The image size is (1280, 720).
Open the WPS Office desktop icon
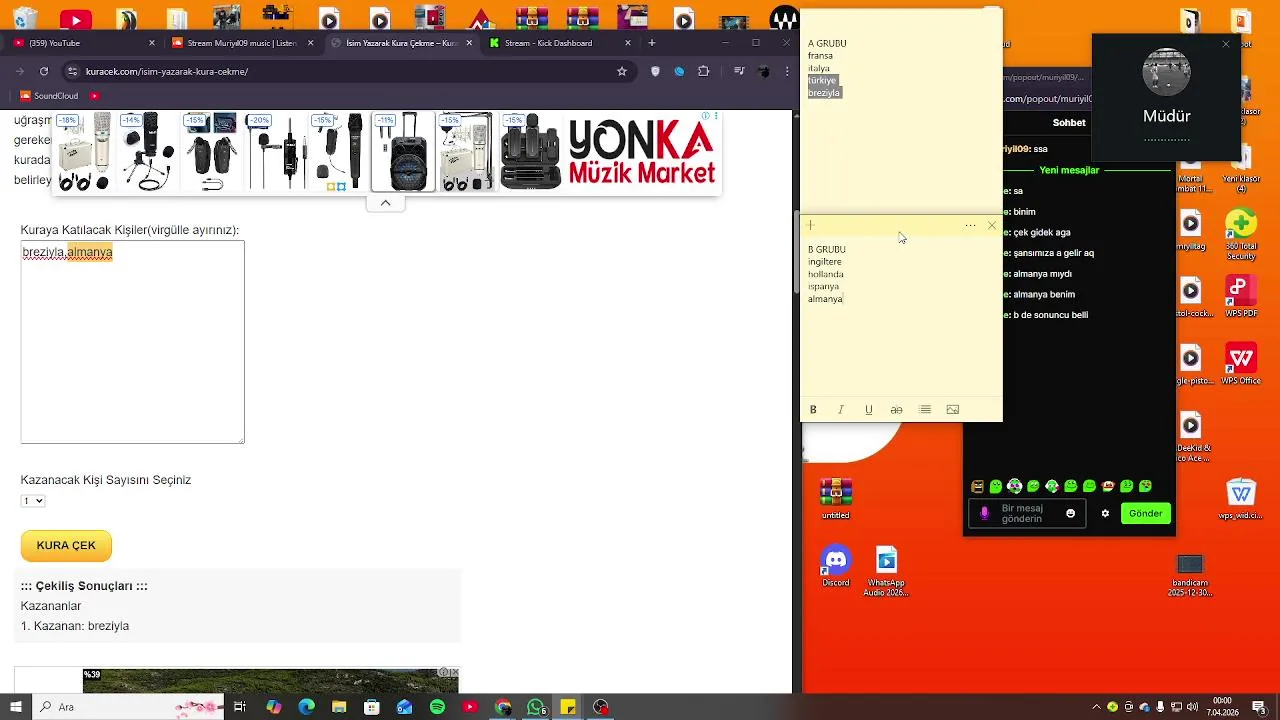pyautogui.click(x=1241, y=365)
